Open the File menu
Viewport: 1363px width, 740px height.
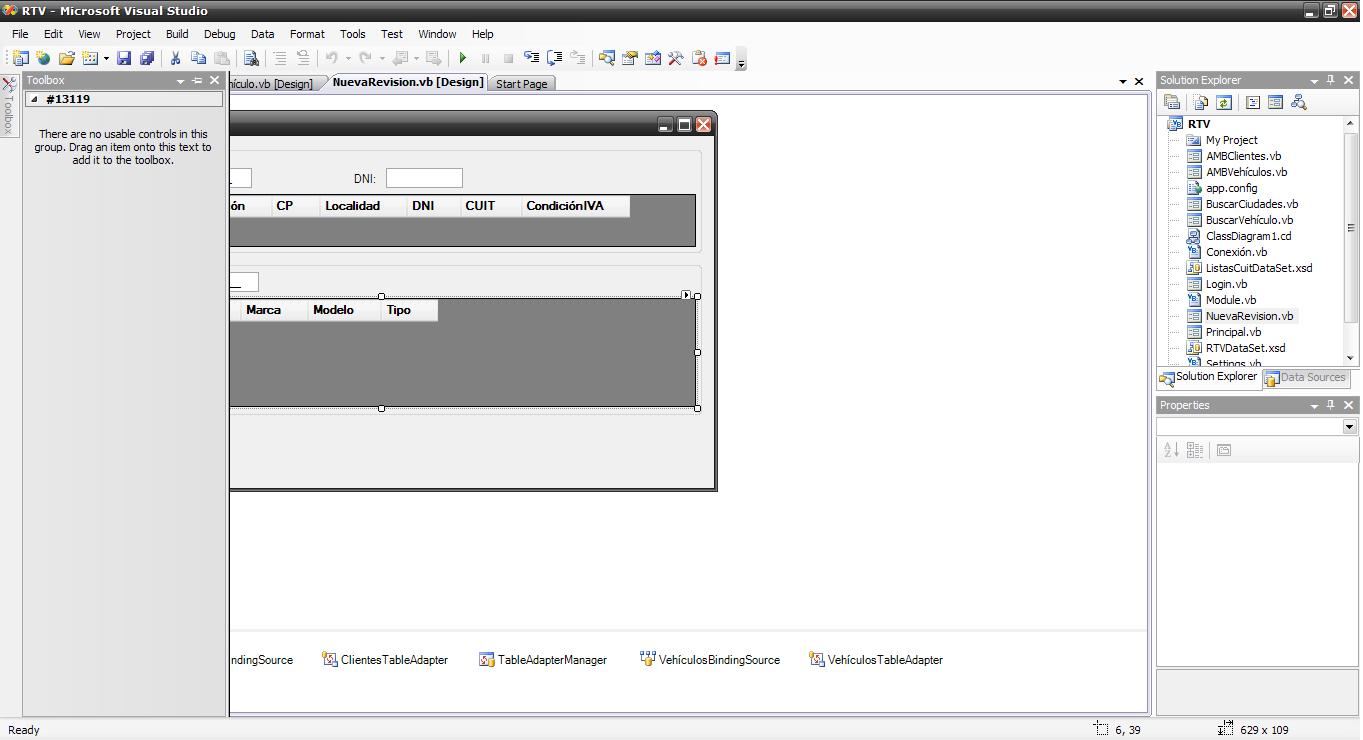click(20, 34)
